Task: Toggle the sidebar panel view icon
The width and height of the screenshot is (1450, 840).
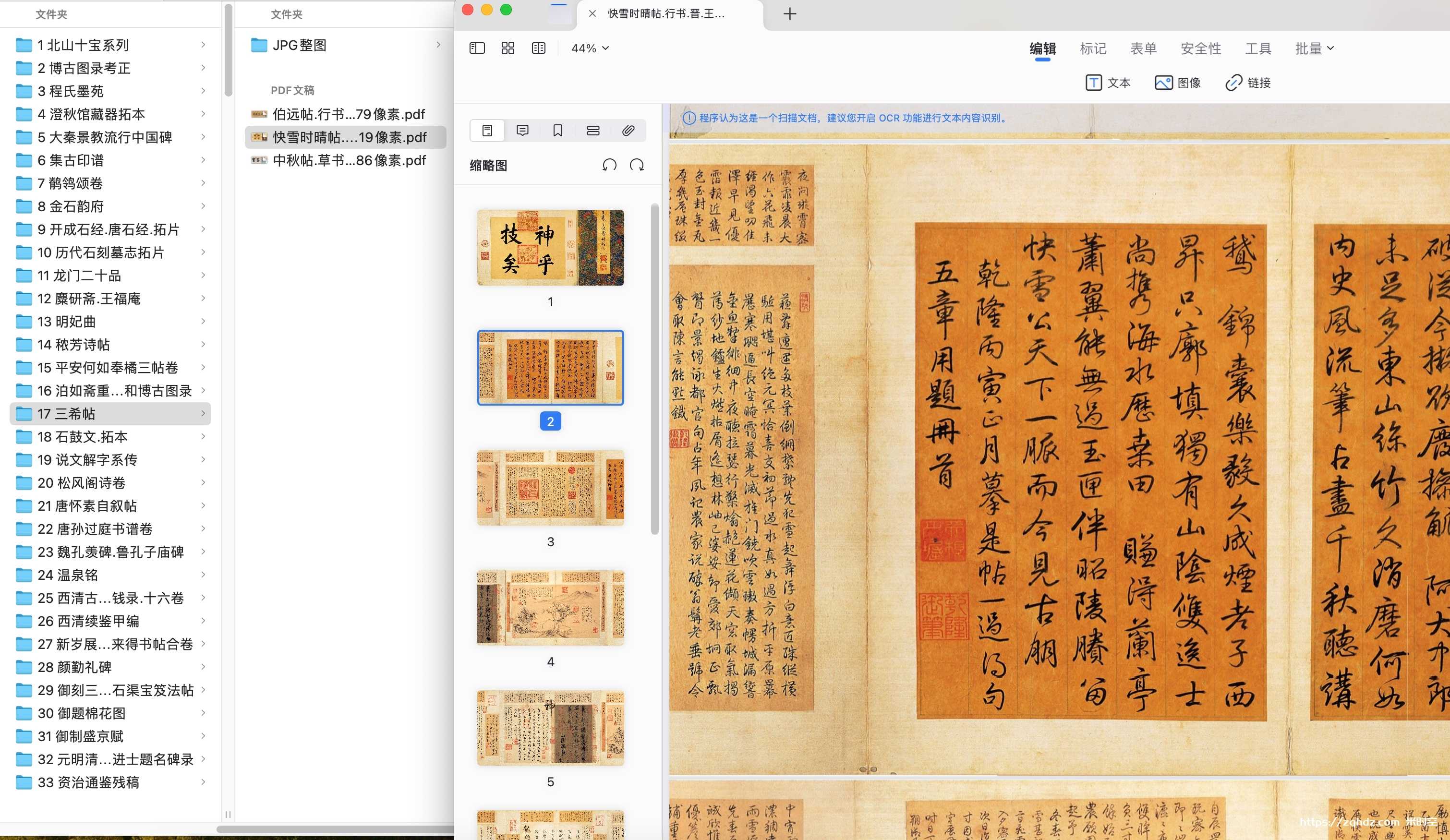Action: tap(477, 48)
